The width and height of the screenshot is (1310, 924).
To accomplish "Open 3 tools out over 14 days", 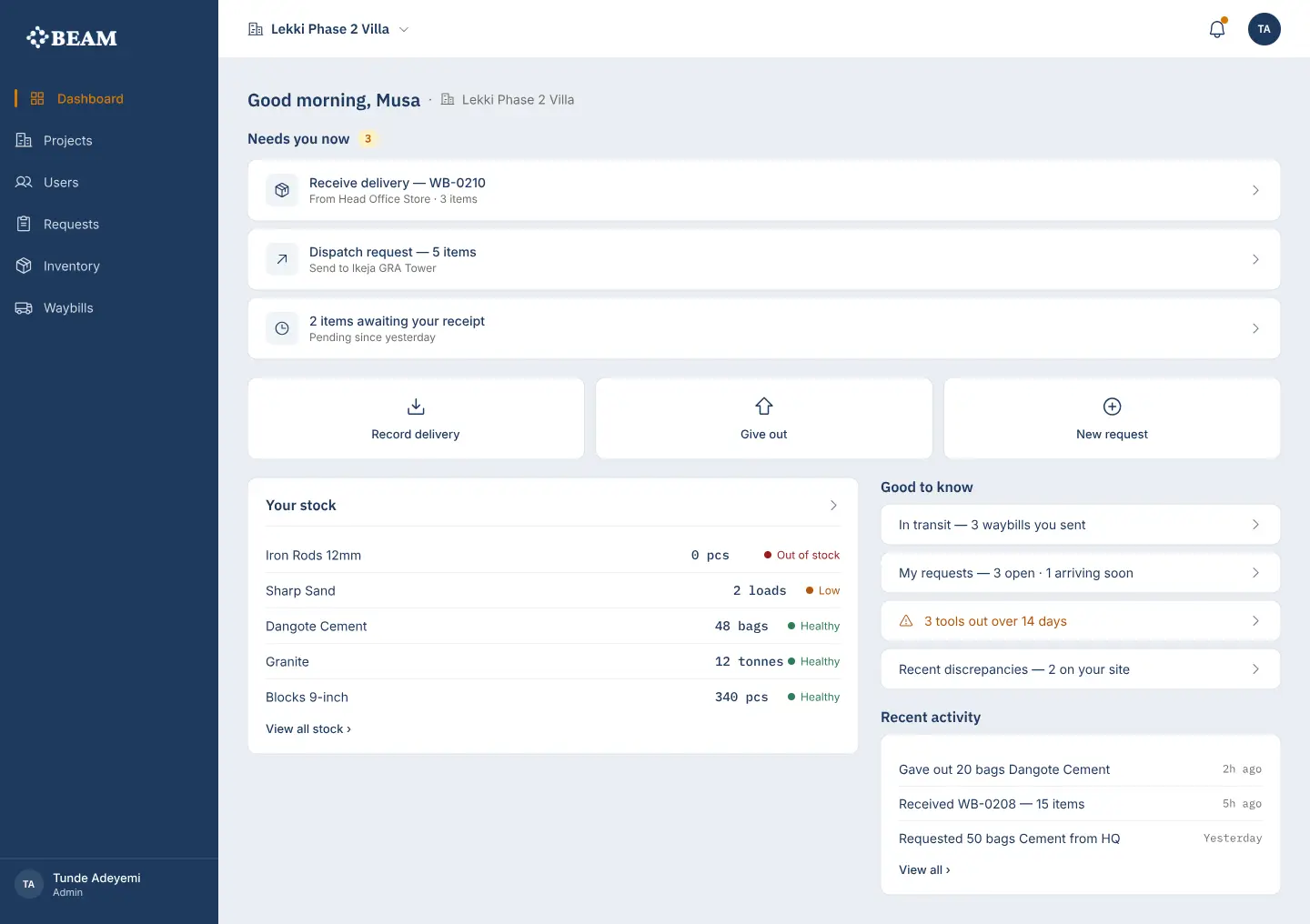I will (x=1081, y=621).
